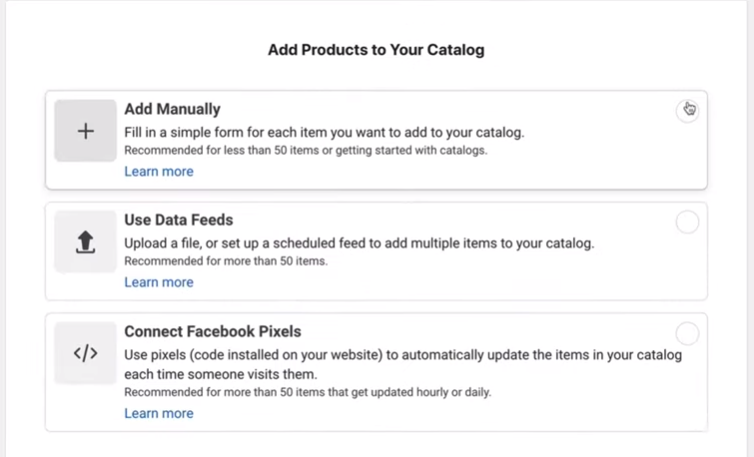
Task: Click the 'updated hourly or daily' recommendation note
Action: coord(308,392)
